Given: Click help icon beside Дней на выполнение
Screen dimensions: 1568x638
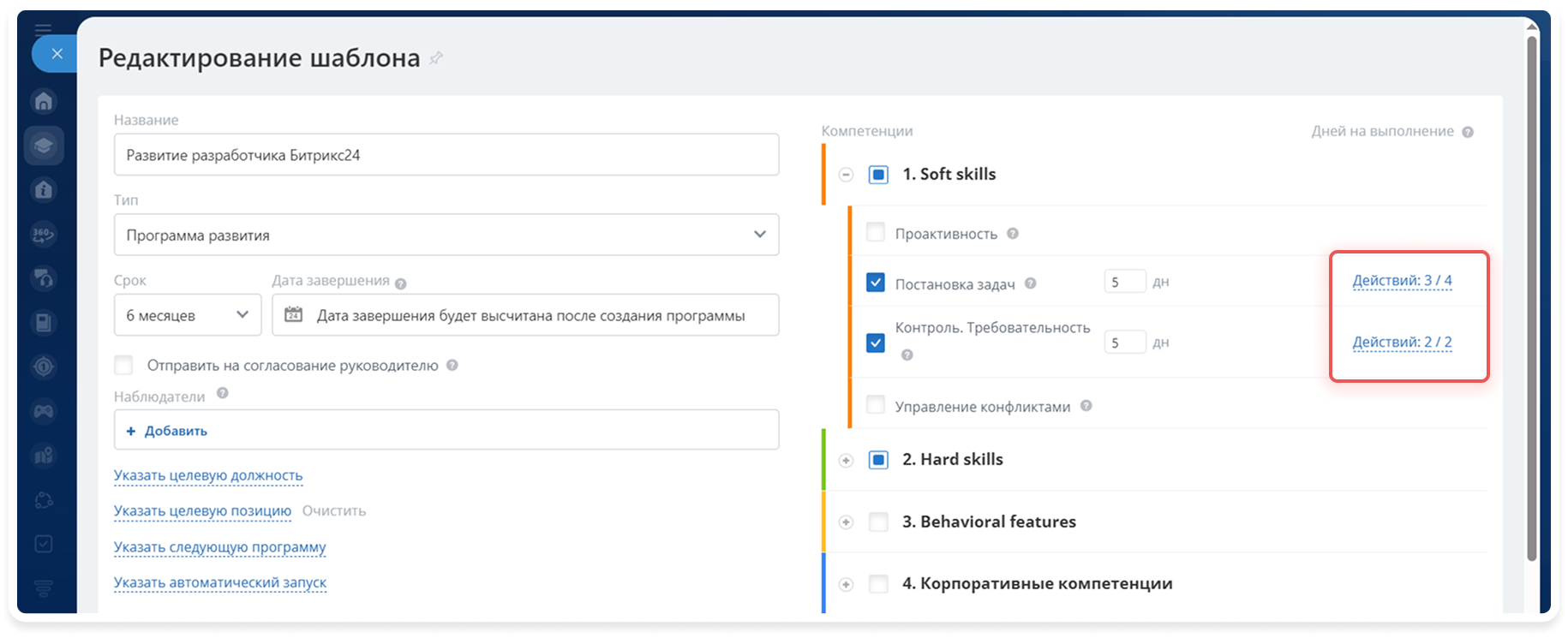Looking at the screenshot, I should coord(1468,132).
